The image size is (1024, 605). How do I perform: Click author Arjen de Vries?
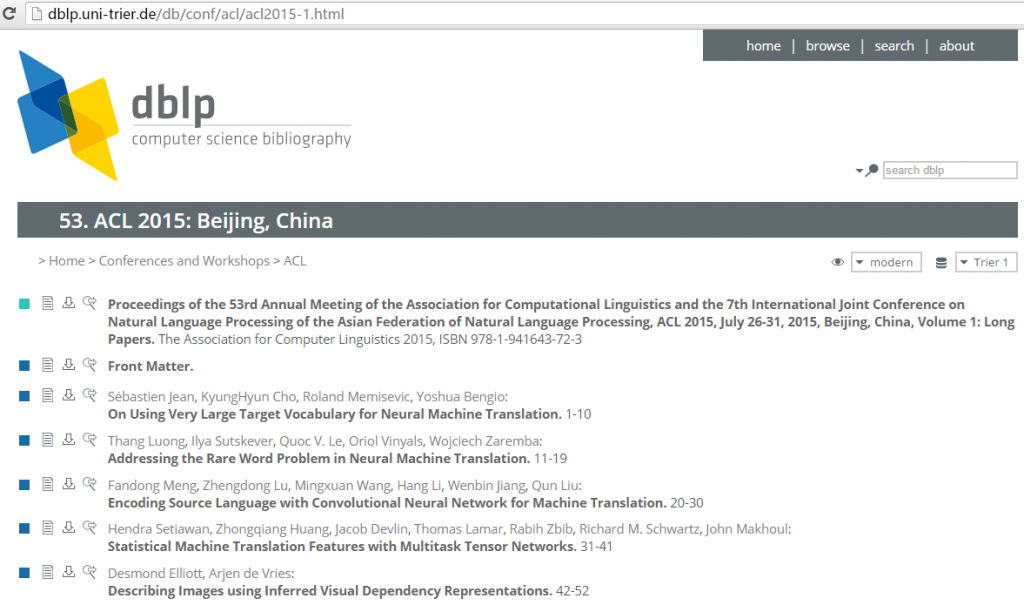249,574
